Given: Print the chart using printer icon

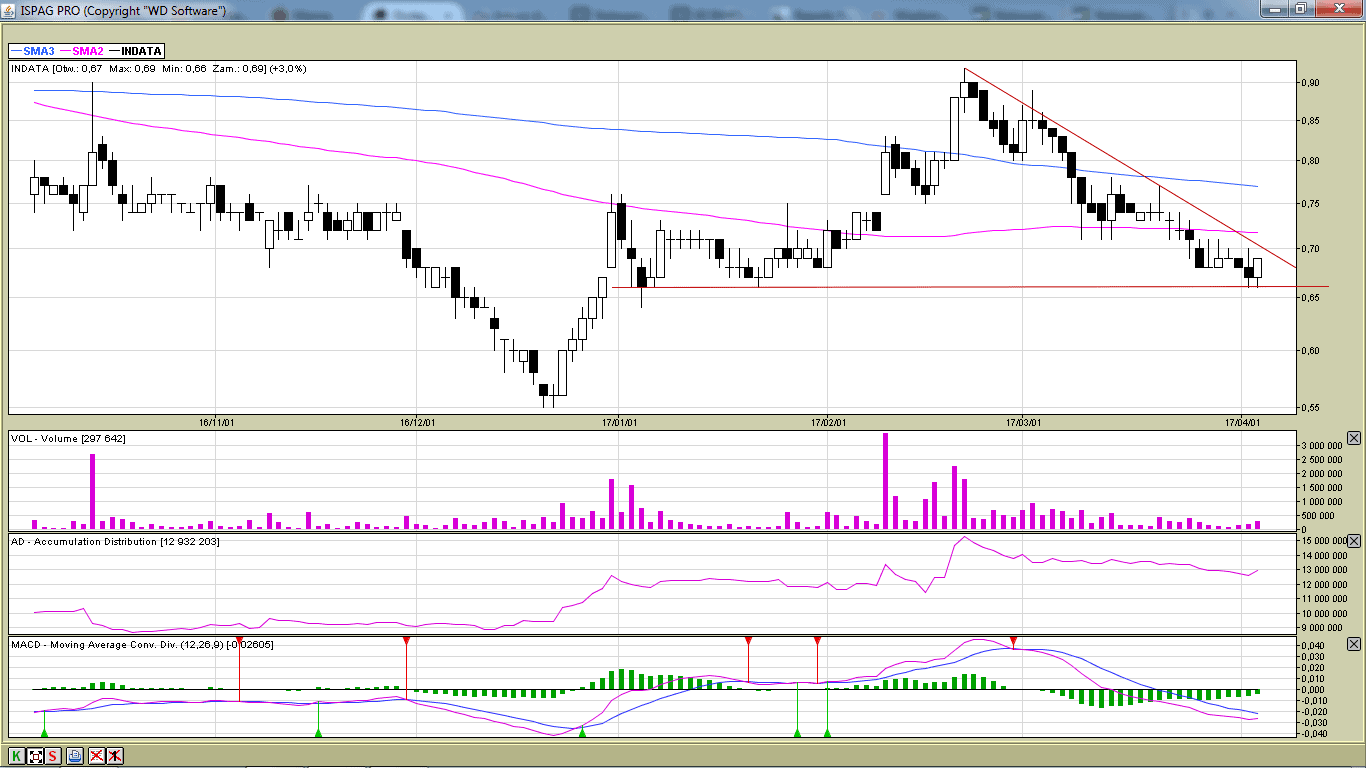Looking at the screenshot, I should [x=75, y=756].
